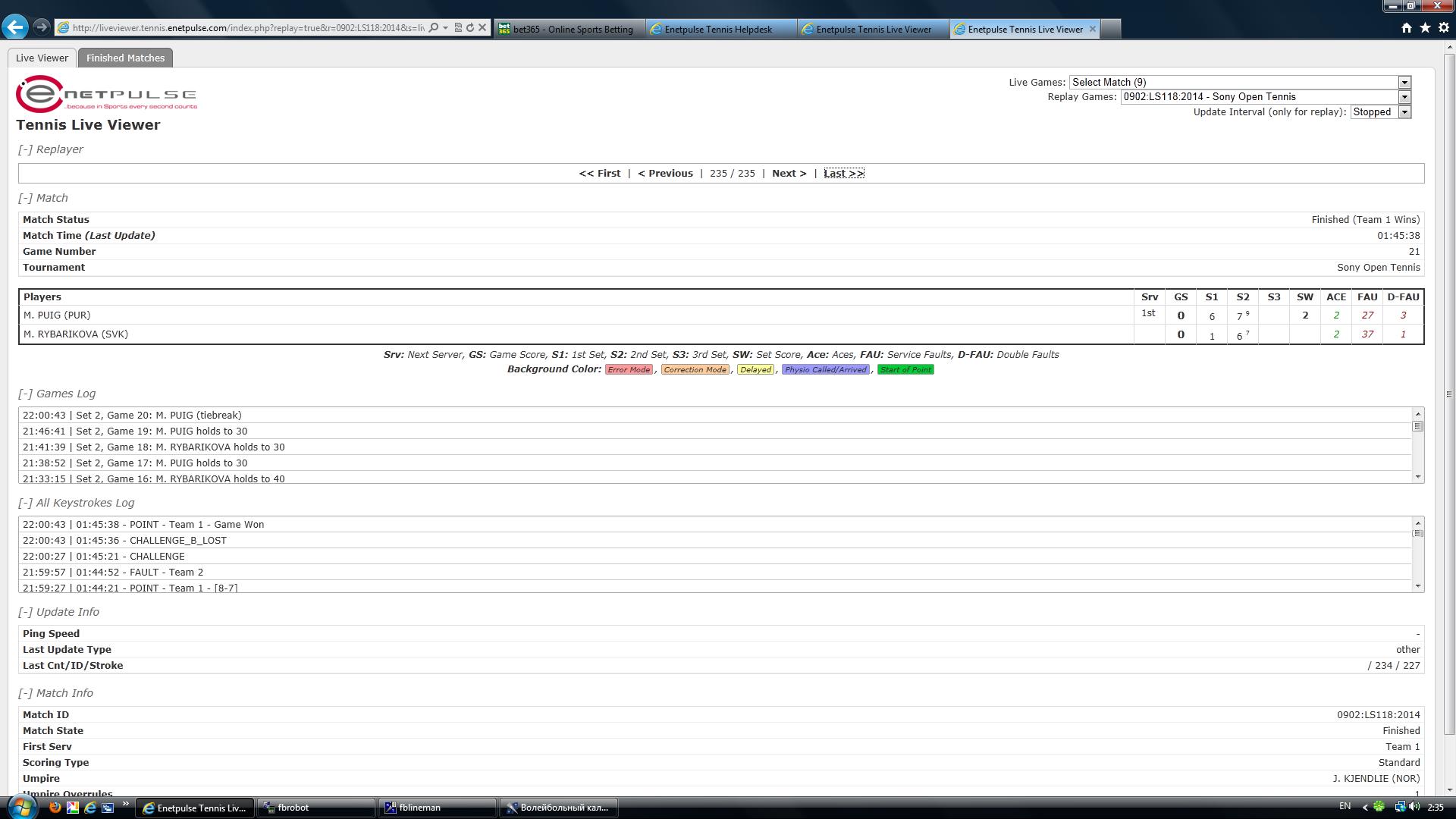Collapse the Match section
This screenshot has height=819, width=1456.
pyautogui.click(x=26, y=198)
